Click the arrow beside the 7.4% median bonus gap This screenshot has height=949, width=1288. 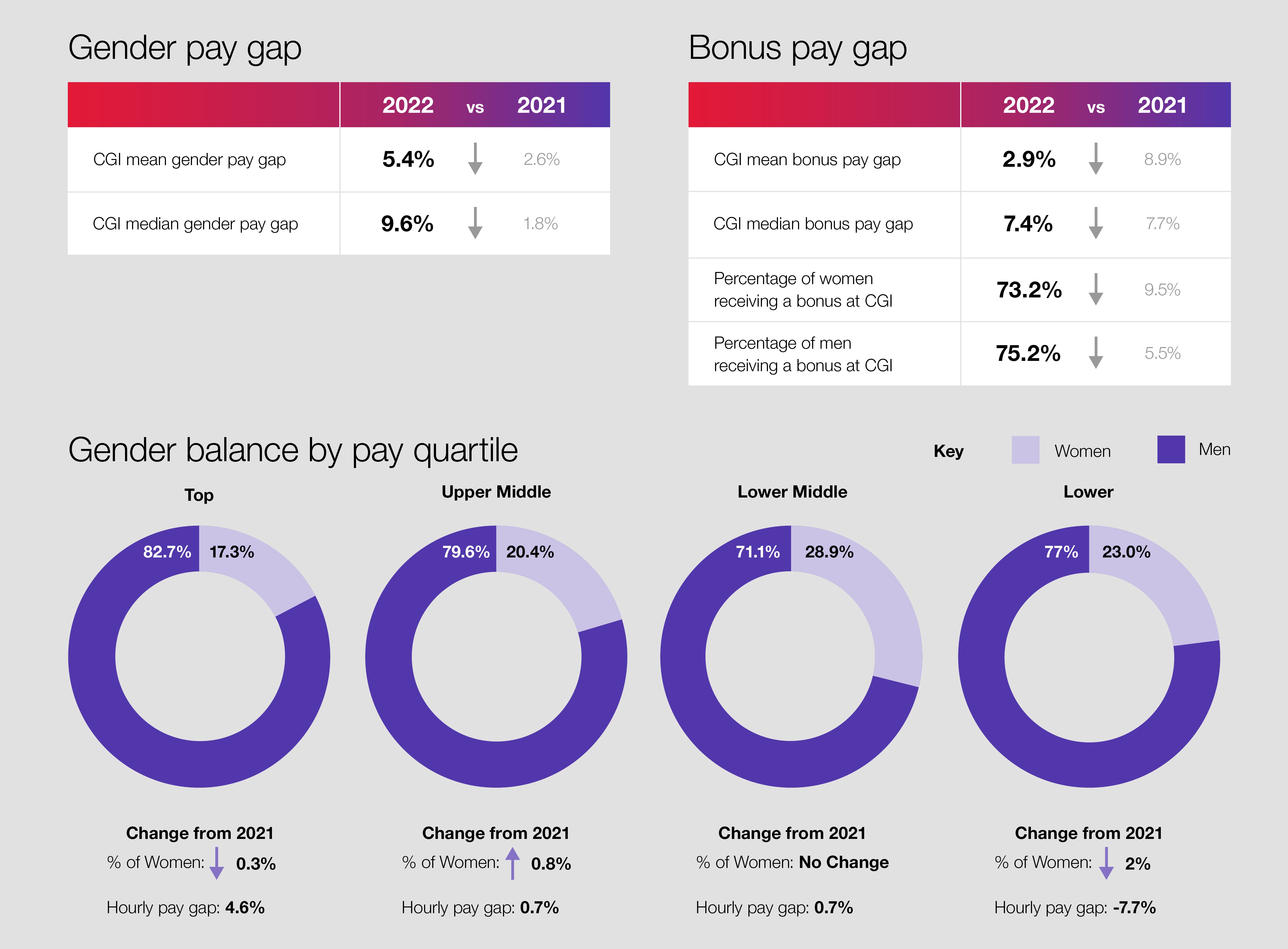pyautogui.click(x=1095, y=223)
